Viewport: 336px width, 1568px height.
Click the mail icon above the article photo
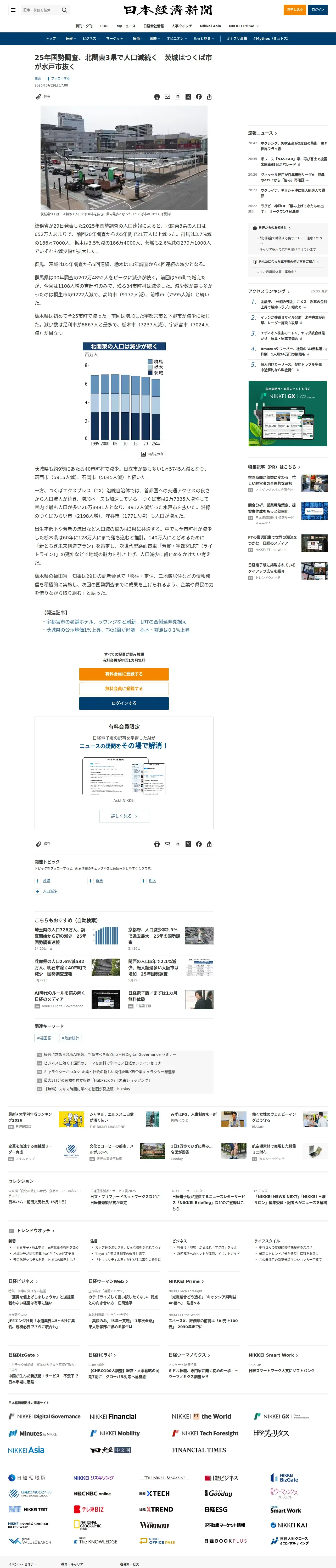[167, 97]
